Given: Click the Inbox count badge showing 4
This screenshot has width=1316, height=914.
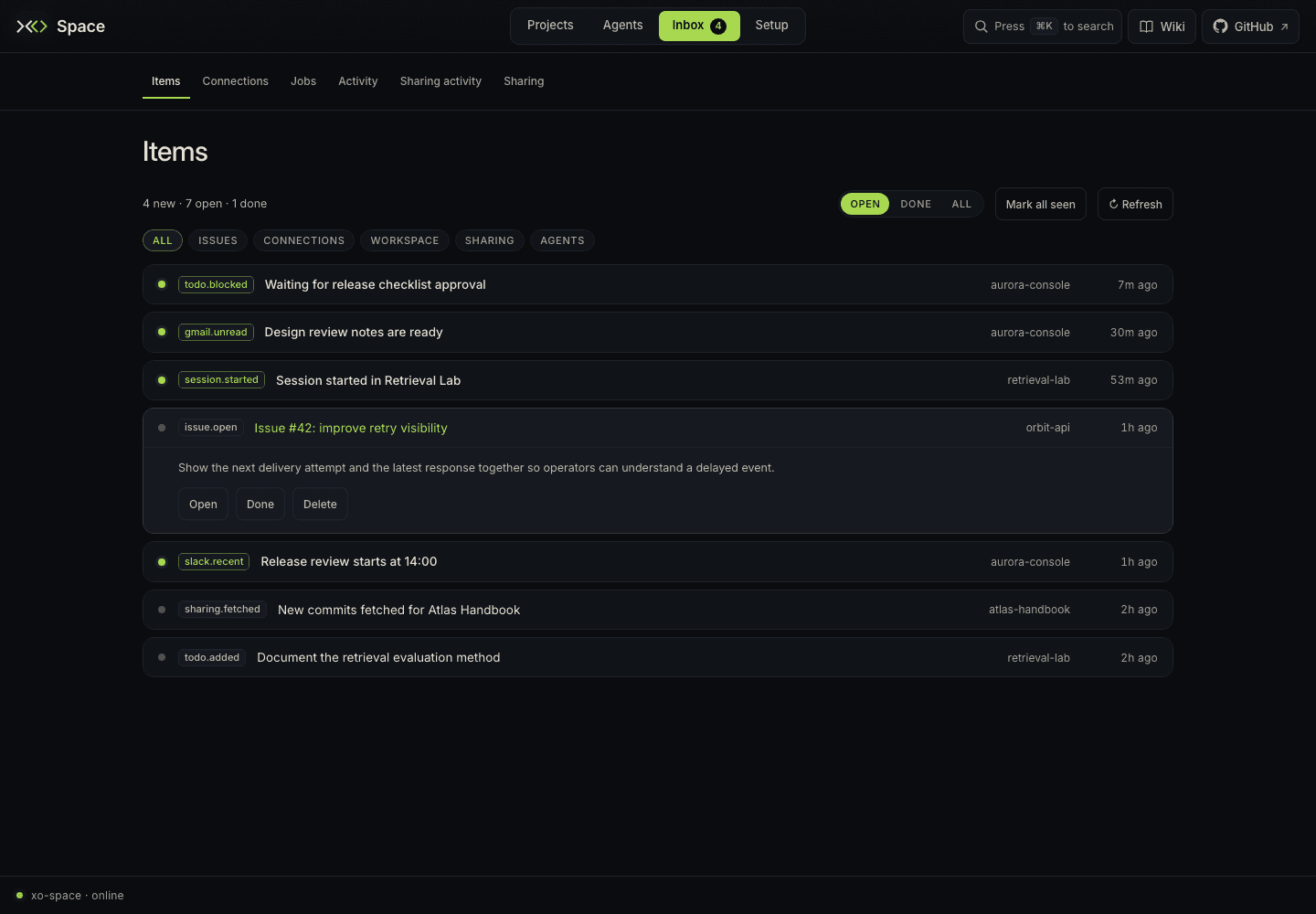Looking at the screenshot, I should (718, 26).
